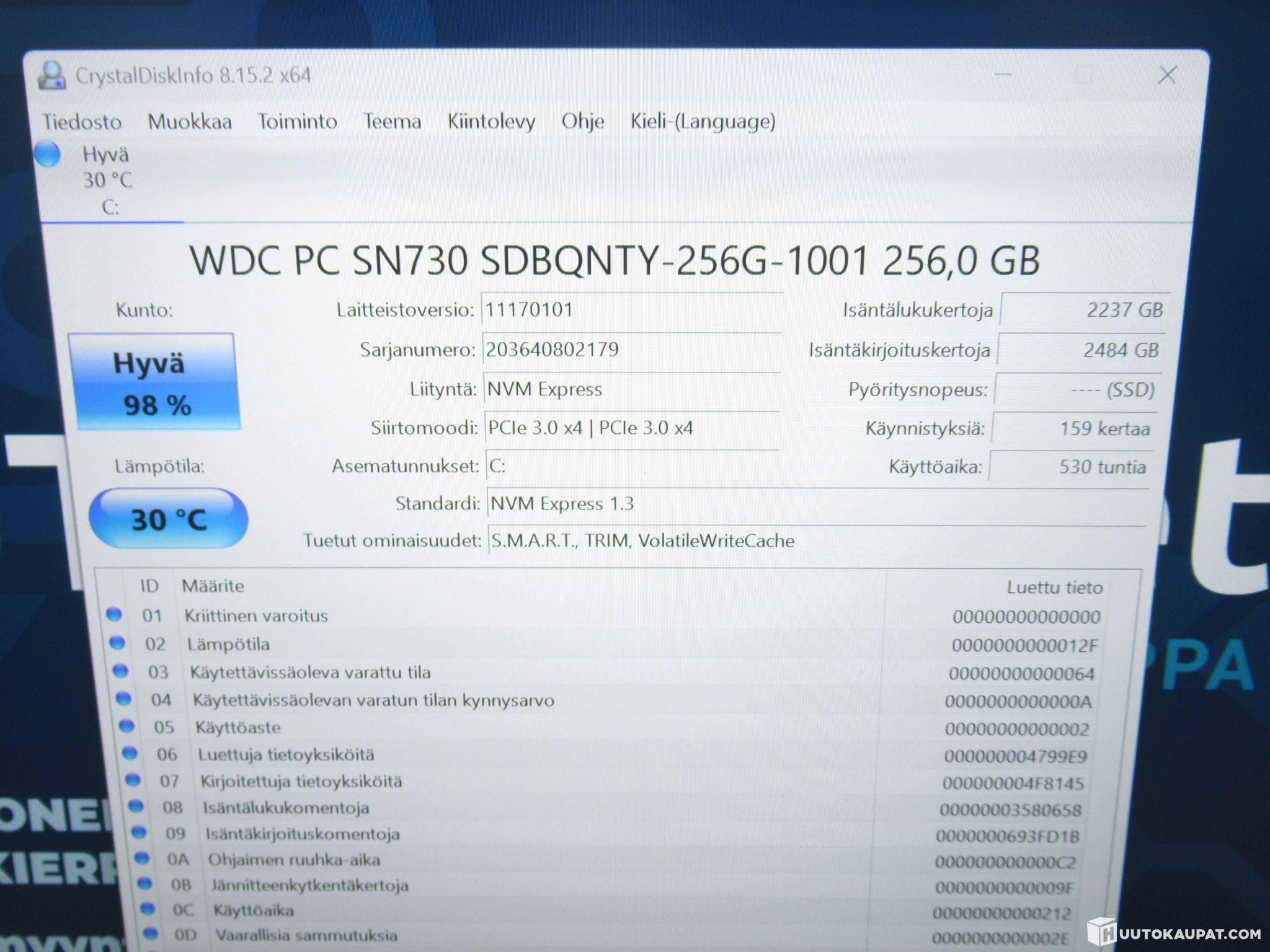Click the Isäntäkirjoituskertoja value 2484 GB

(1081, 350)
